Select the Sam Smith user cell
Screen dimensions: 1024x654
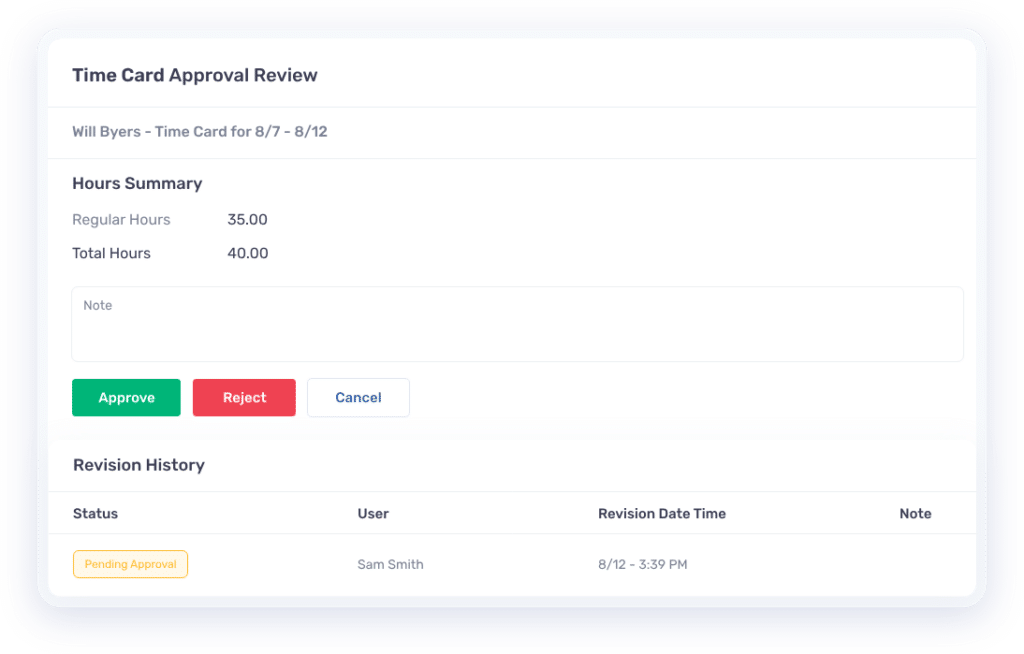coord(391,564)
